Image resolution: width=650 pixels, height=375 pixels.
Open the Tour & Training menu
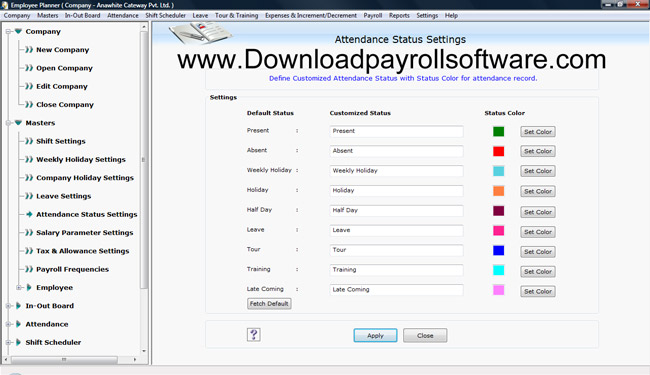pyautogui.click(x=236, y=15)
